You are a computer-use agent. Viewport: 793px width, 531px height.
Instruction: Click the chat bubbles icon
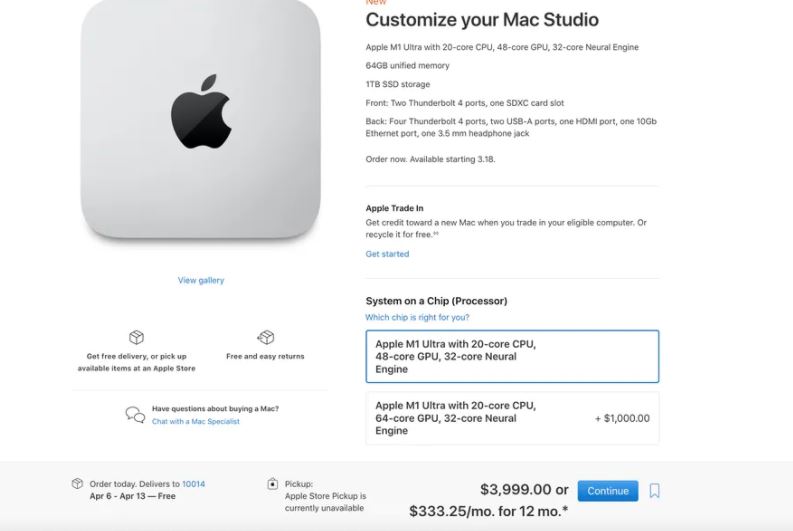[135, 414]
